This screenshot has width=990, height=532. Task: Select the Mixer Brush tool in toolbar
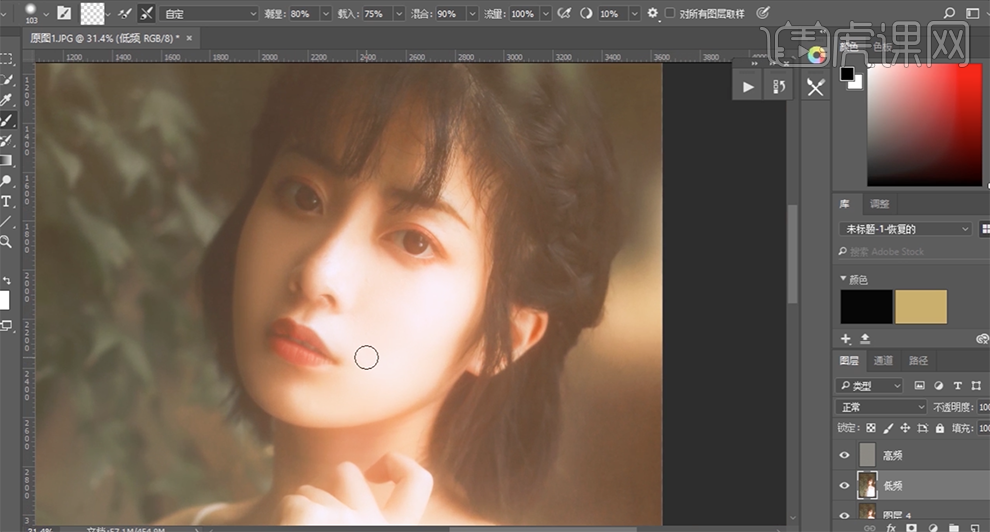pos(7,120)
